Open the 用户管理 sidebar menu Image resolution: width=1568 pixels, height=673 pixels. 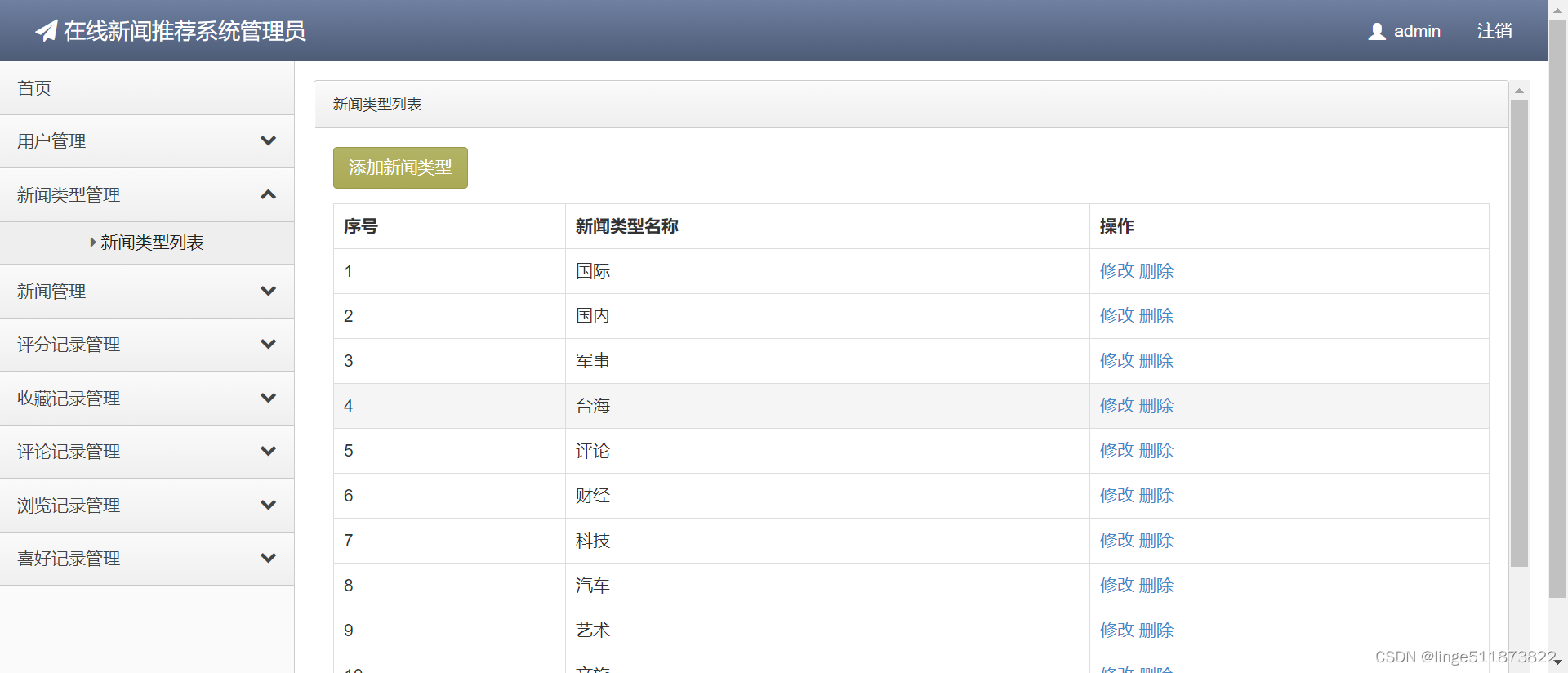click(x=147, y=141)
